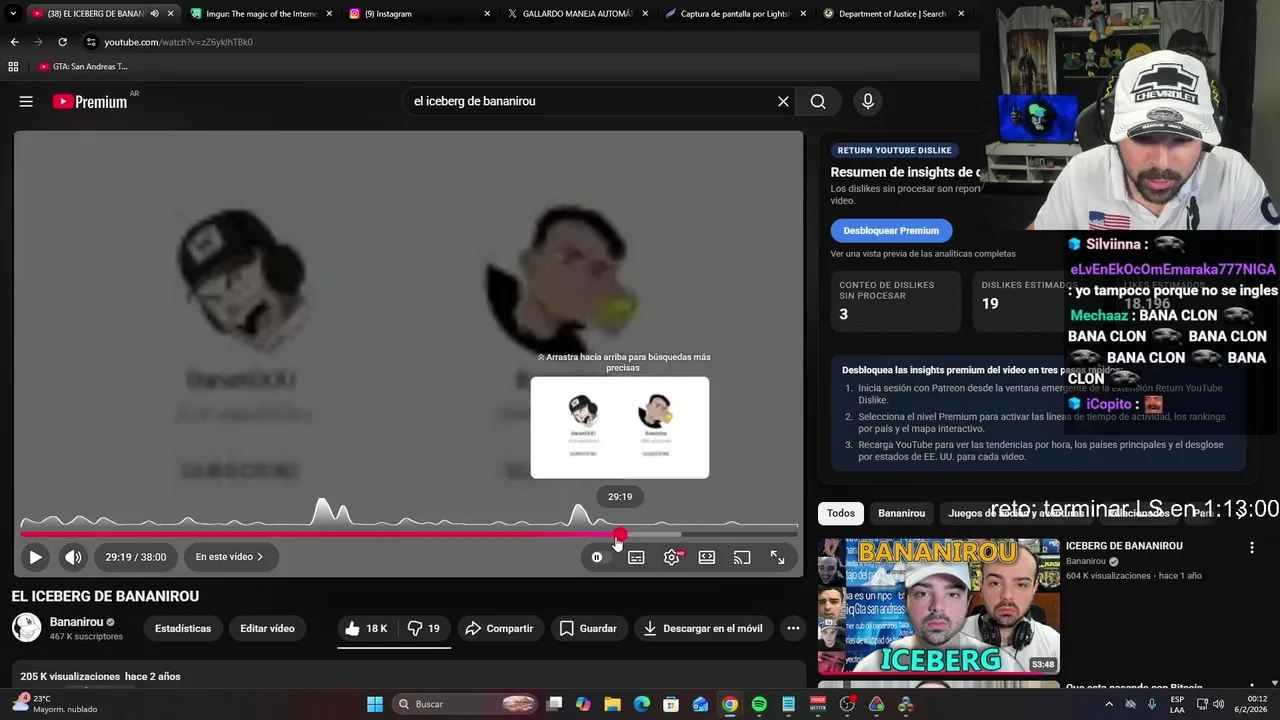Screen dimensions: 1280x720
Task: Click the address bar URL
Action: [x=178, y=42]
